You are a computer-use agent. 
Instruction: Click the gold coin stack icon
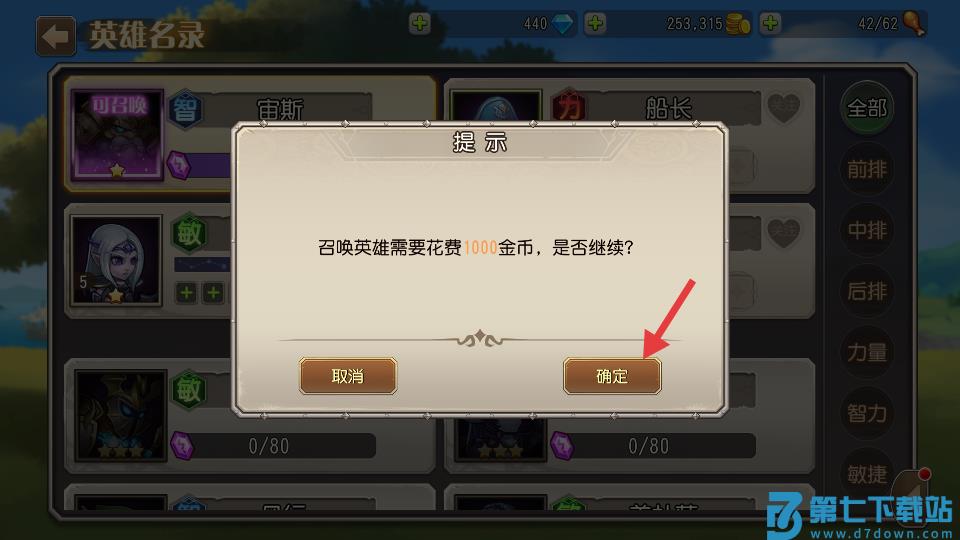(x=738, y=24)
